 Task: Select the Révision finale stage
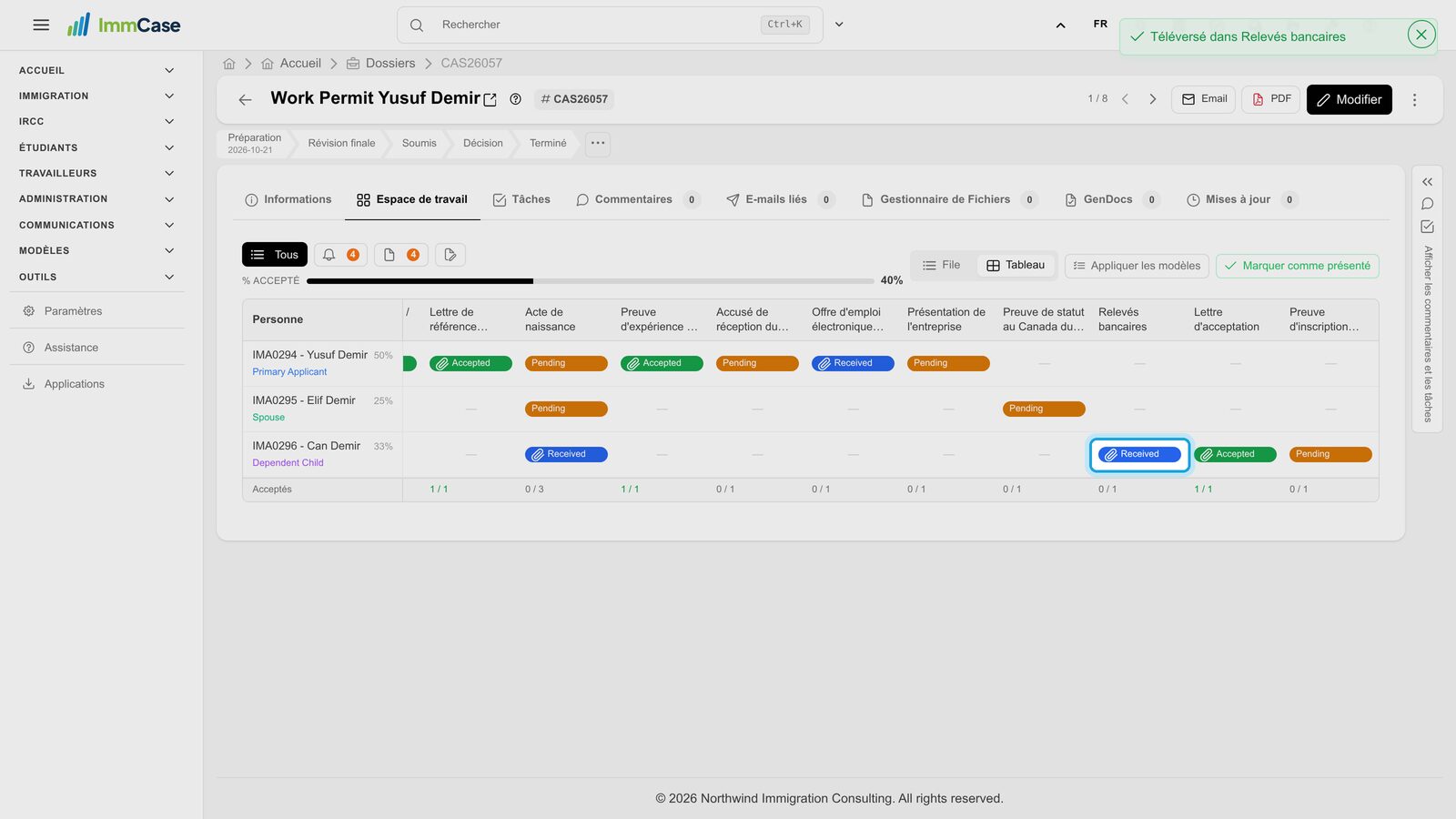pos(341,144)
